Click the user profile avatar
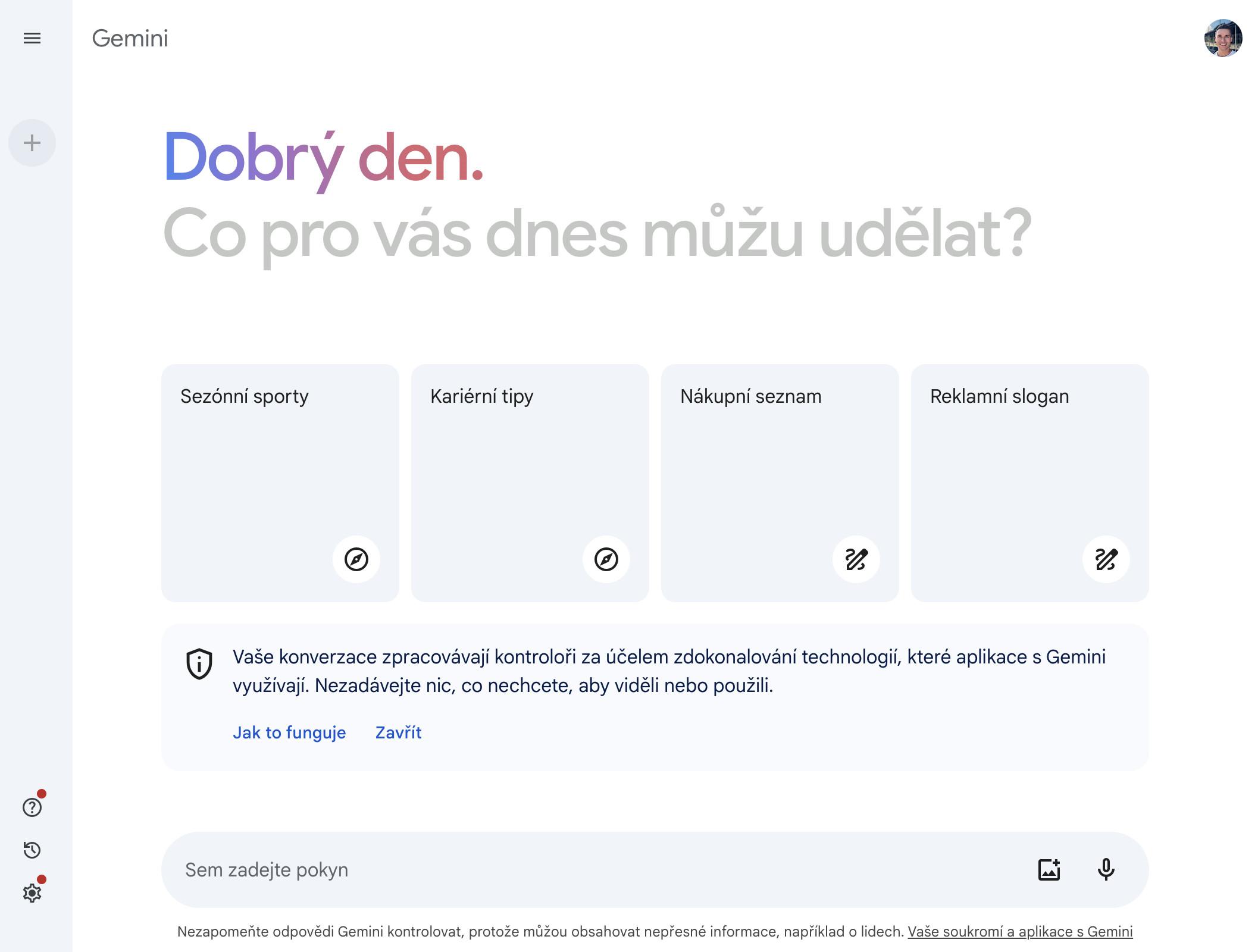 pos(1223,38)
